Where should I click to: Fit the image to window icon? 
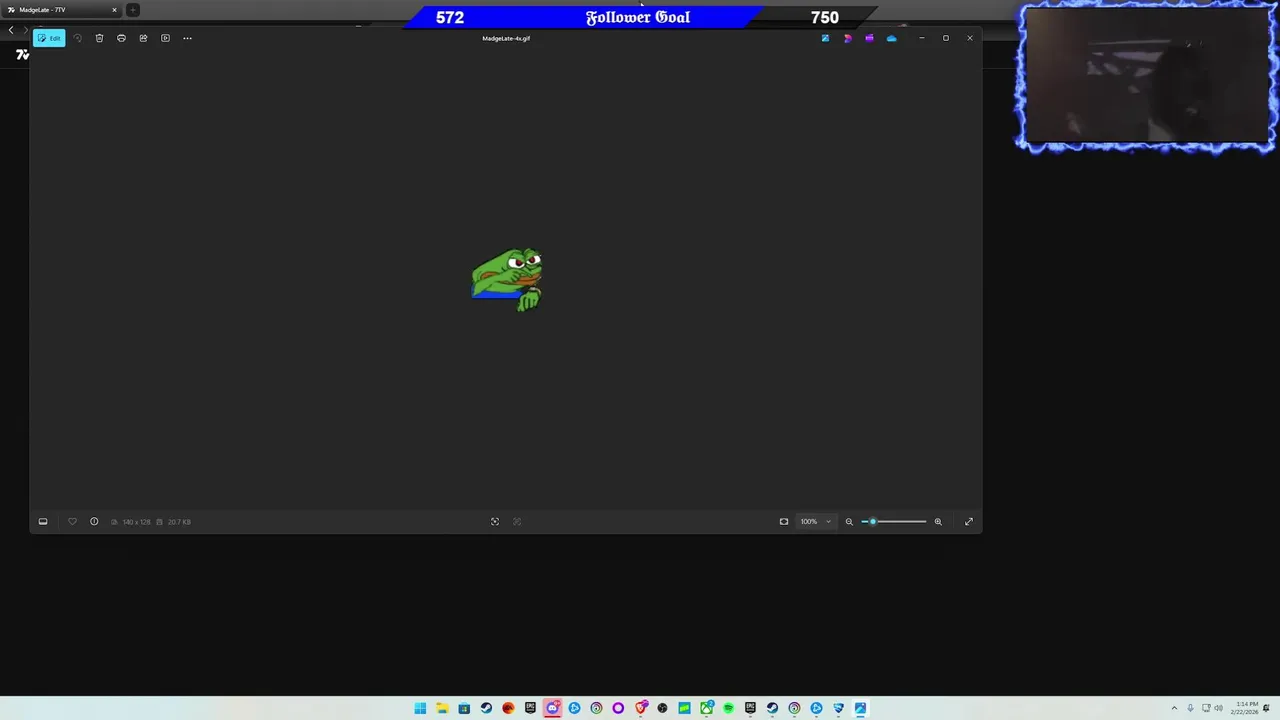(x=784, y=521)
